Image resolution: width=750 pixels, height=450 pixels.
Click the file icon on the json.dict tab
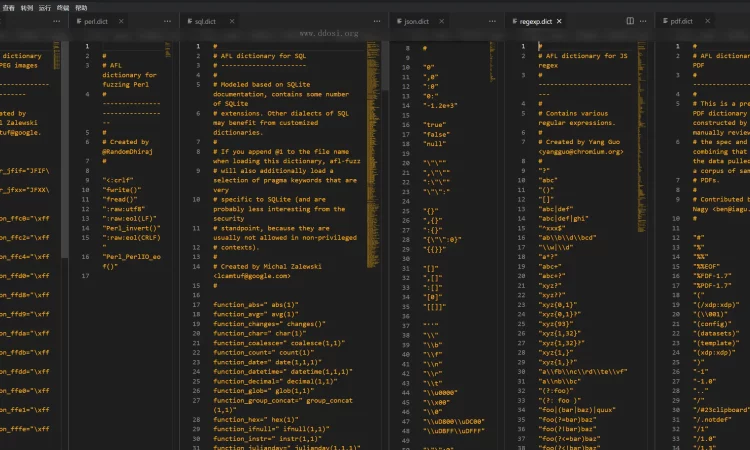pos(399,22)
